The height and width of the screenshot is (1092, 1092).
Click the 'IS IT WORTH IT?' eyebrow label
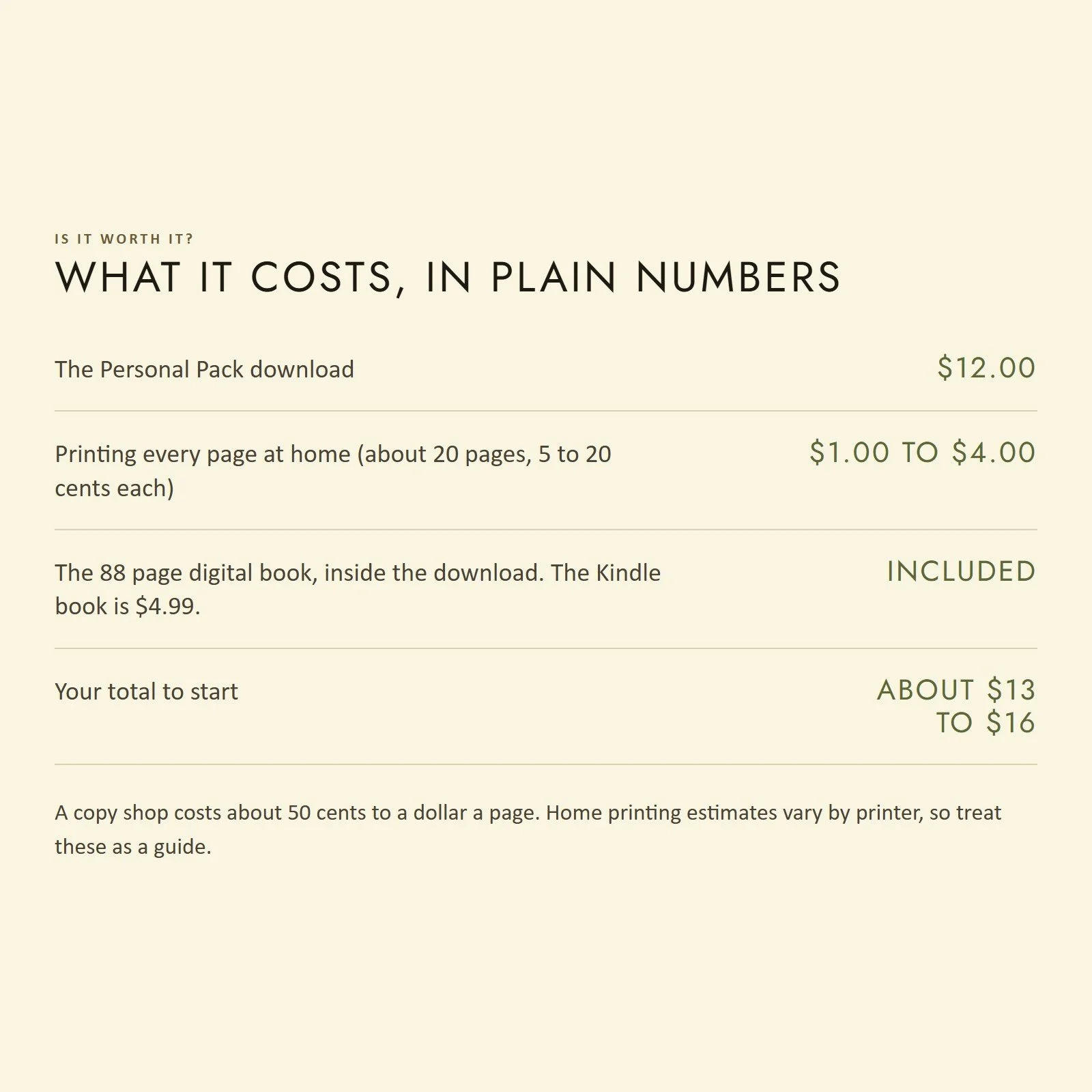pyautogui.click(x=124, y=239)
